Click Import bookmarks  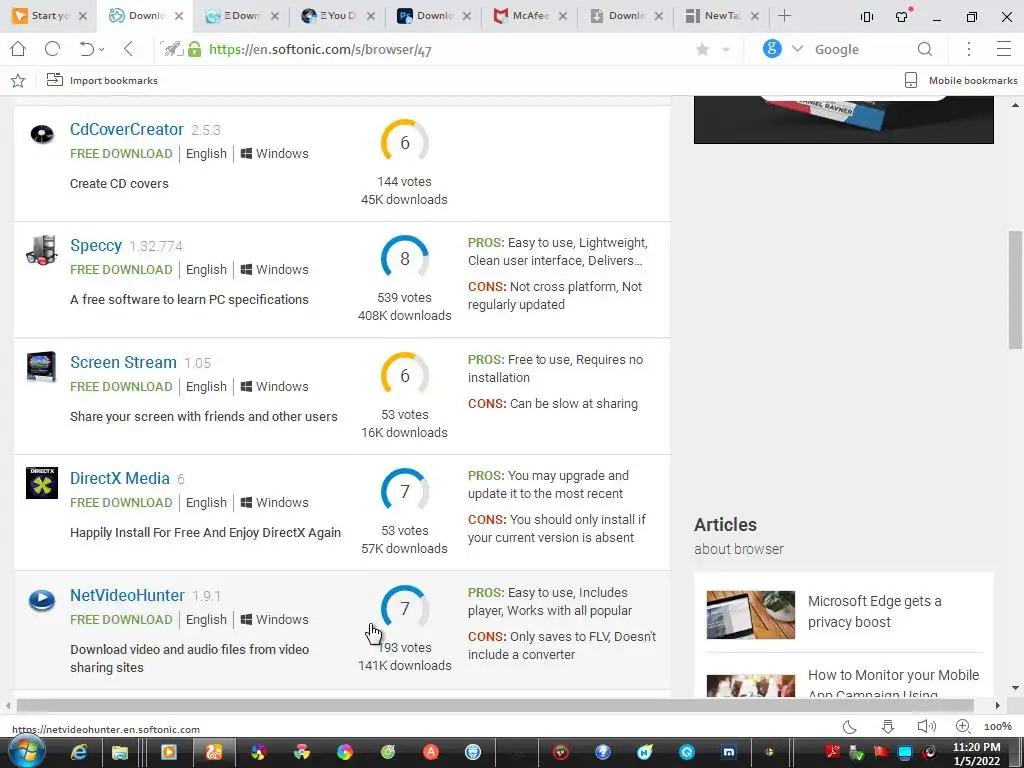pos(103,80)
